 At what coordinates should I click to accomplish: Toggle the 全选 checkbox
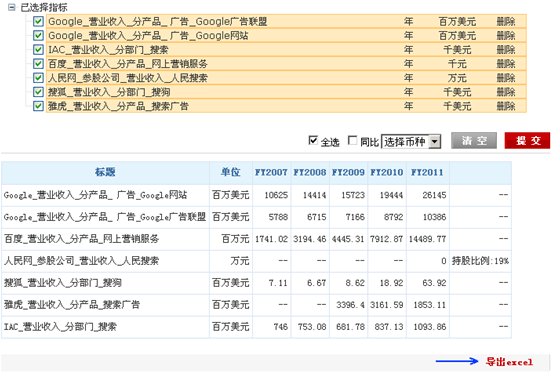313,140
